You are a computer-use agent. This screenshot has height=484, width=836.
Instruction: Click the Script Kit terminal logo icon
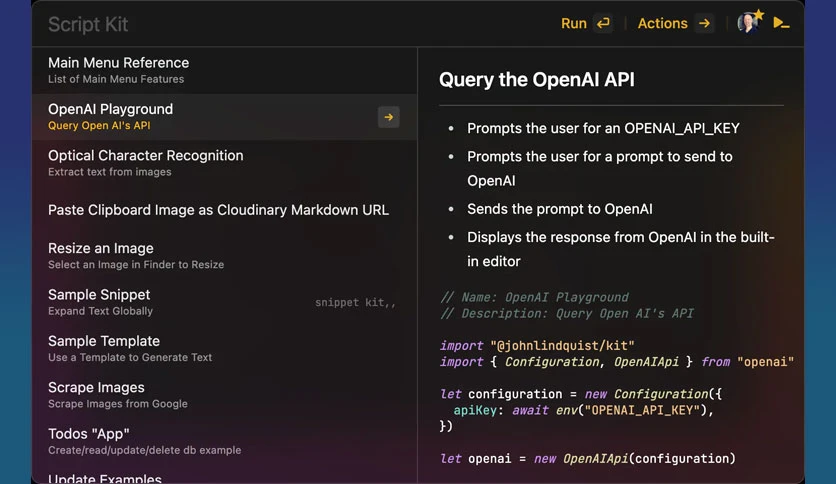pyautogui.click(x=782, y=23)
